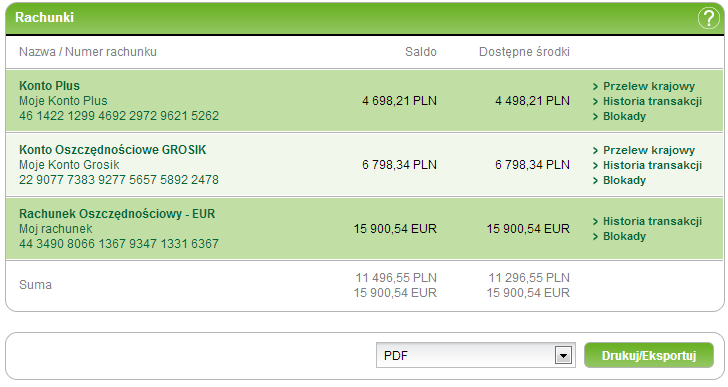Select the Rachunek Oszczędnościowy - EUR account name
Image resolution: width=728 pixels, height=387 pixels.
pos(117,214)
